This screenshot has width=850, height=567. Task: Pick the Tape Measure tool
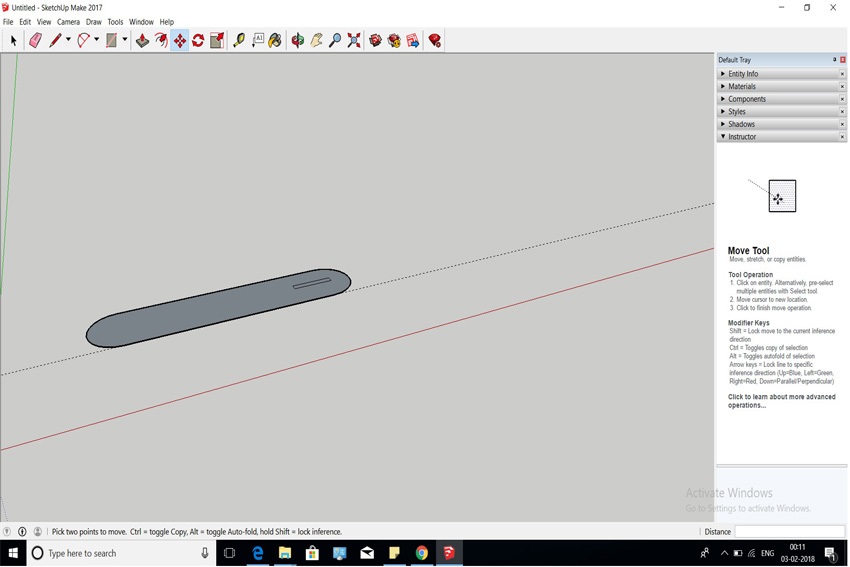[x=239, y=41]
